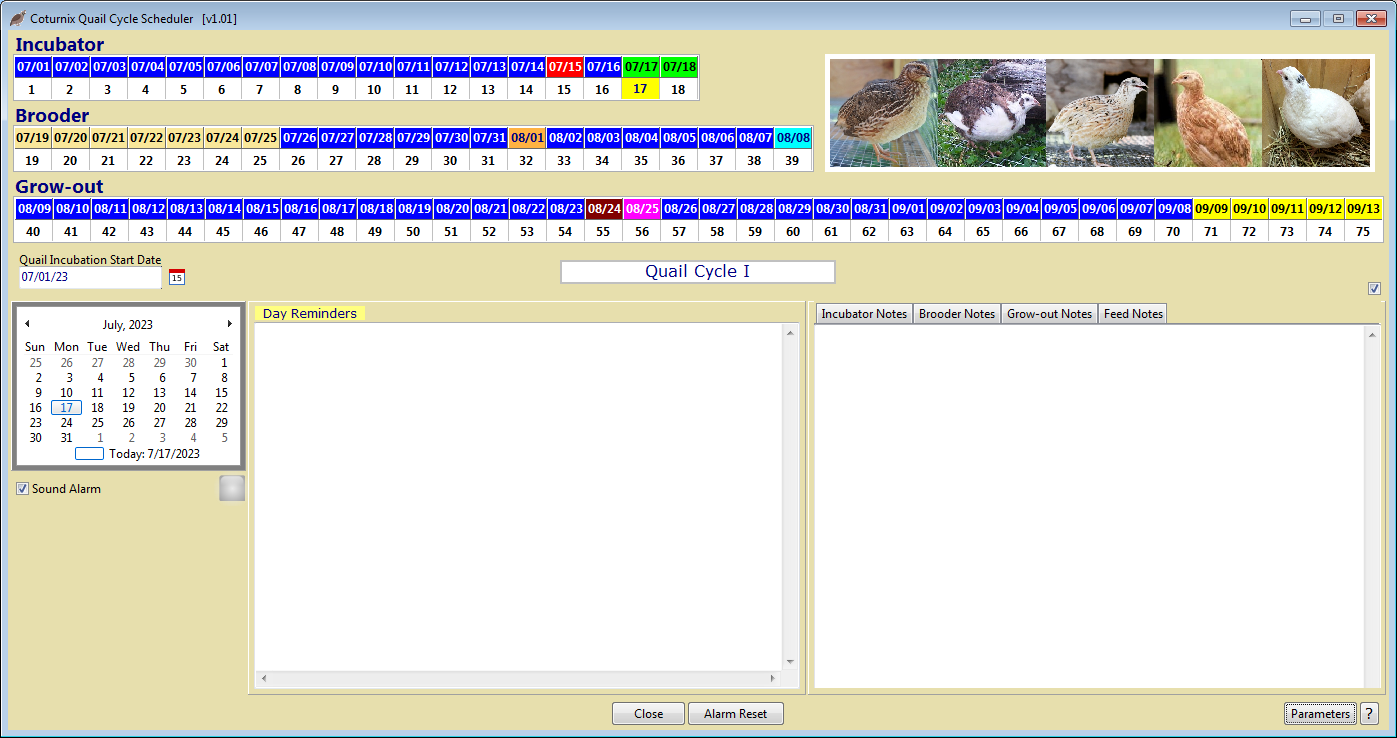Viewport: 1397px width, 738px height.
Task: Select July 24 in the mini calendar
Action: 66,422
